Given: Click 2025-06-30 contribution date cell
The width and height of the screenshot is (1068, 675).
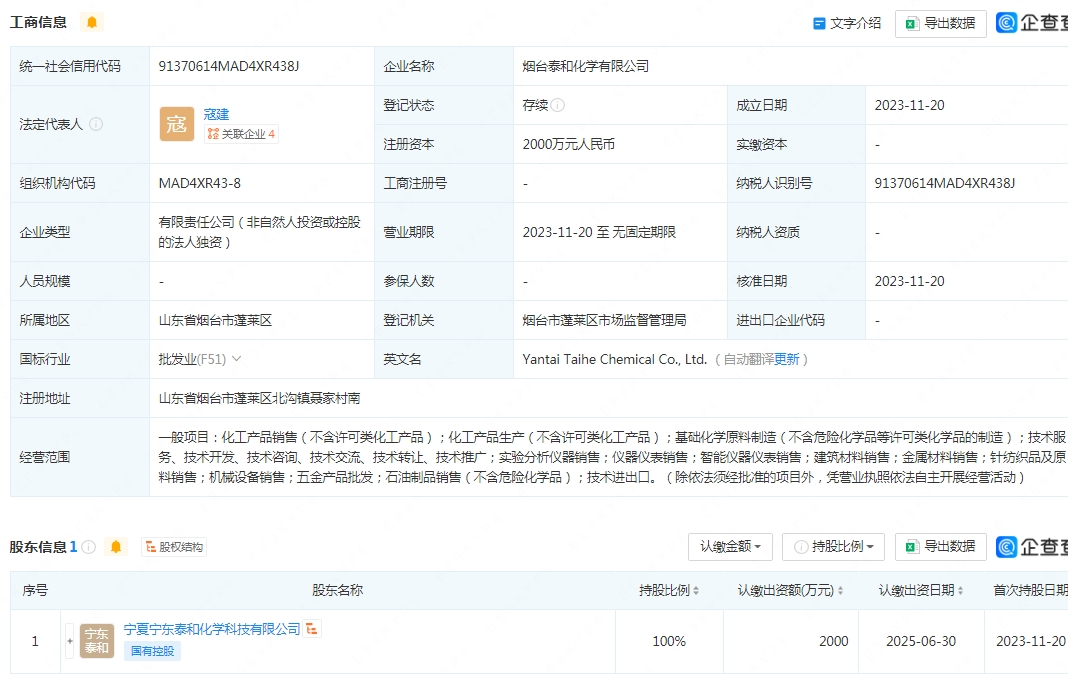Looking at the screenshot, I should [921, 642].
